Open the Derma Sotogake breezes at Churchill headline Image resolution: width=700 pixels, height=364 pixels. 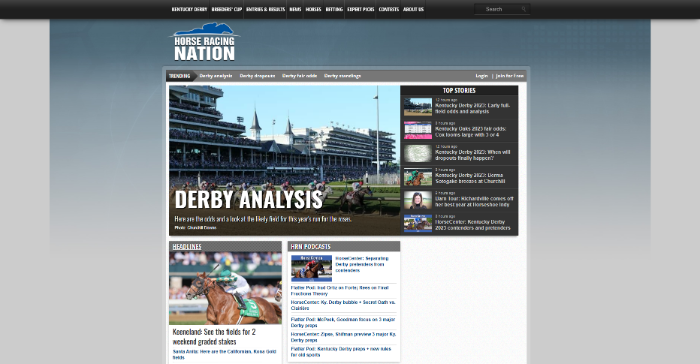click(x=470, y=178)
